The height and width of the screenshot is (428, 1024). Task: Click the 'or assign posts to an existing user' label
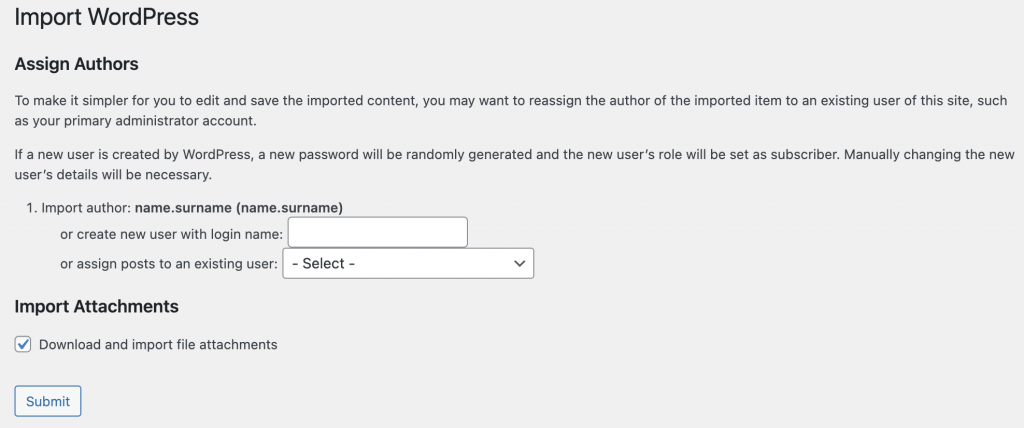(x=168, y=264)
